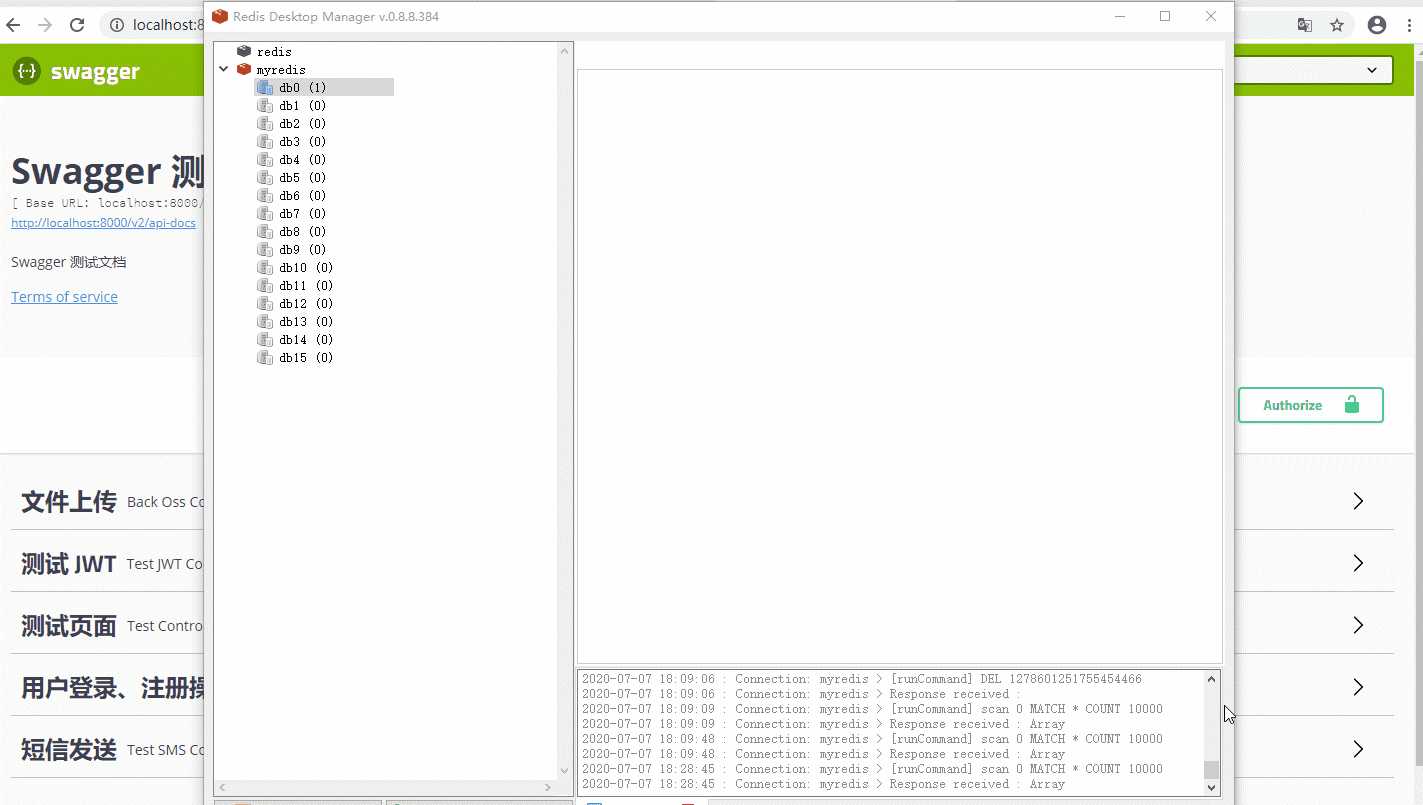Expand the 测试 JWT section chevron
This screenshot has width=1423, height=805.
(x=1358, y=563)
